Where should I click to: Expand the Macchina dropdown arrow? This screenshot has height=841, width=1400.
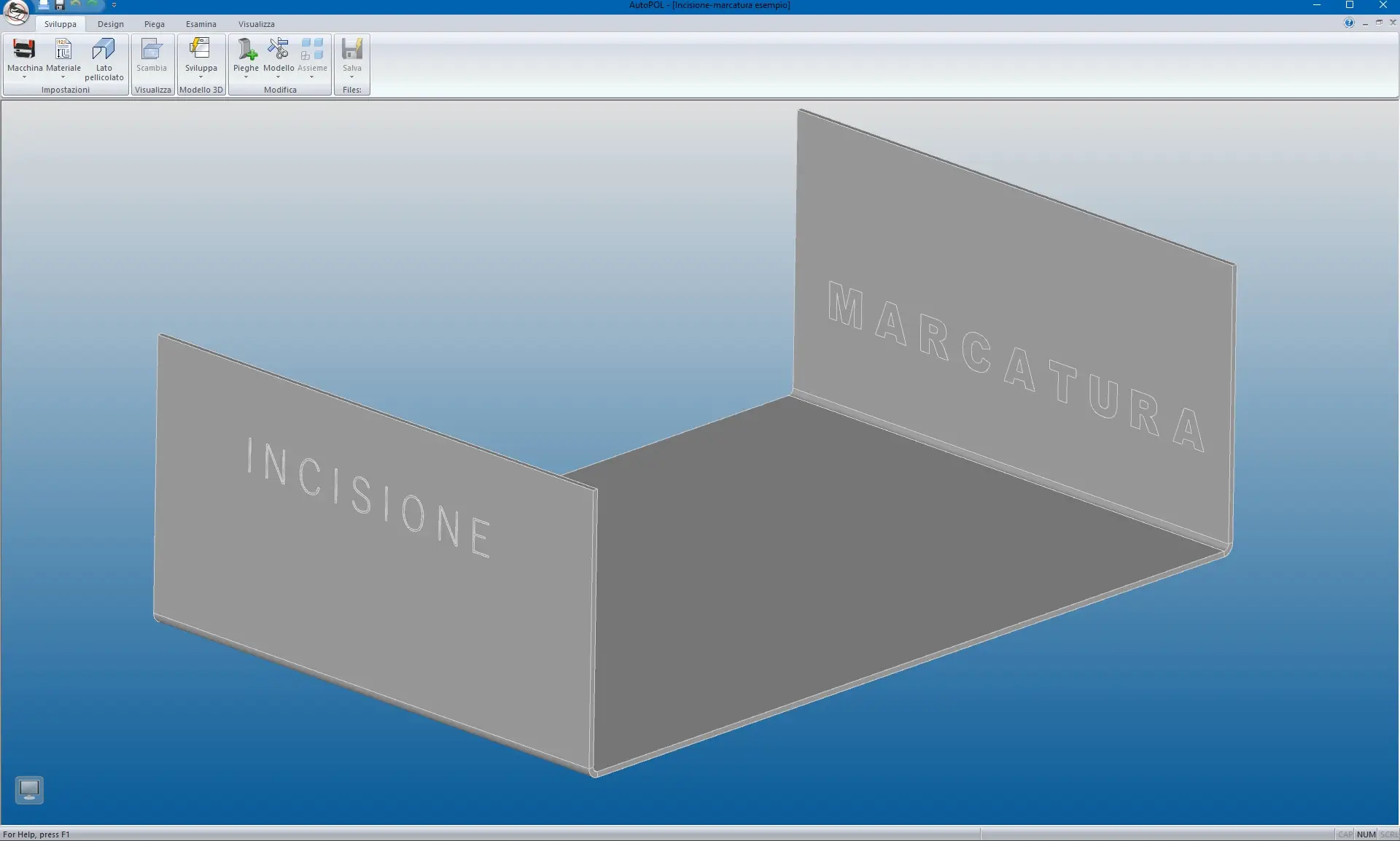coord(24,77)
